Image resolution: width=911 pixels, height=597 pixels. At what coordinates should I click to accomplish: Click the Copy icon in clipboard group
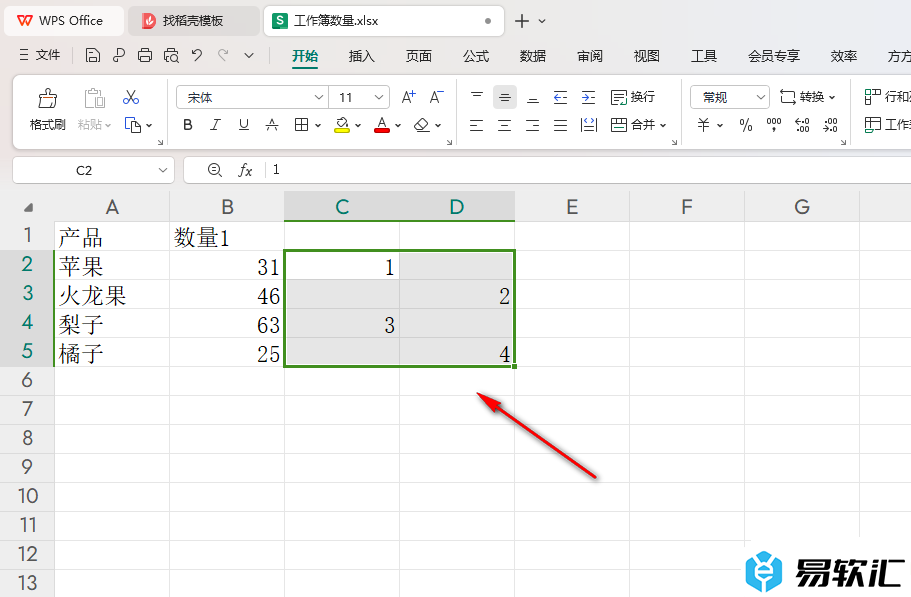133,125
